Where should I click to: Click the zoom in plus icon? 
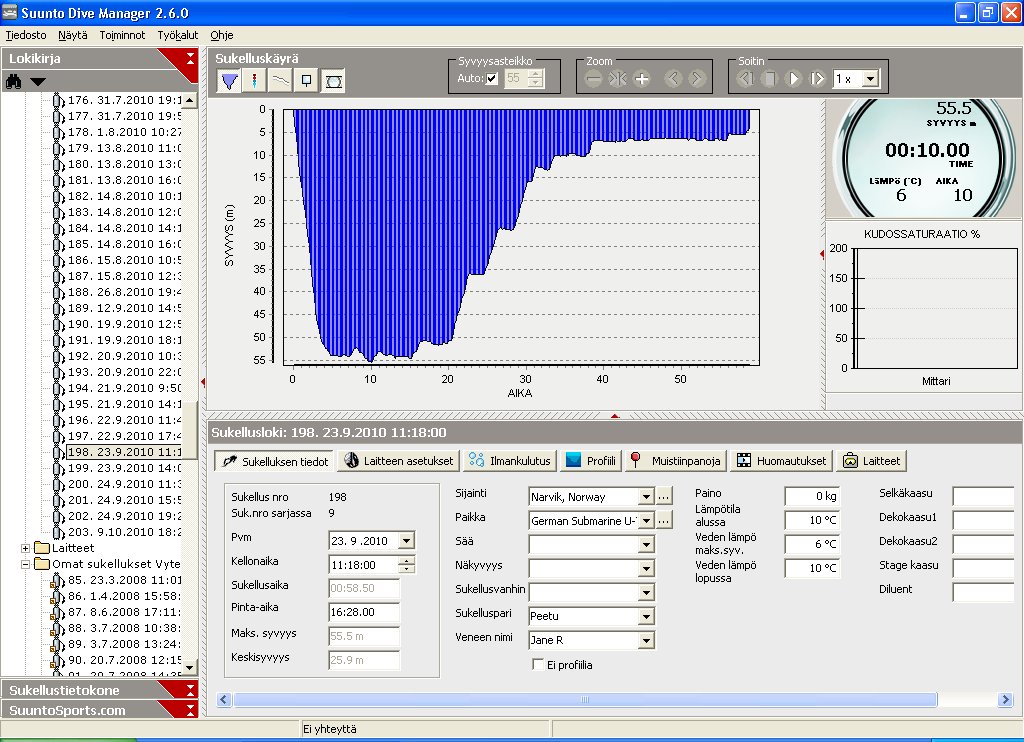click(x=642, y=79)
